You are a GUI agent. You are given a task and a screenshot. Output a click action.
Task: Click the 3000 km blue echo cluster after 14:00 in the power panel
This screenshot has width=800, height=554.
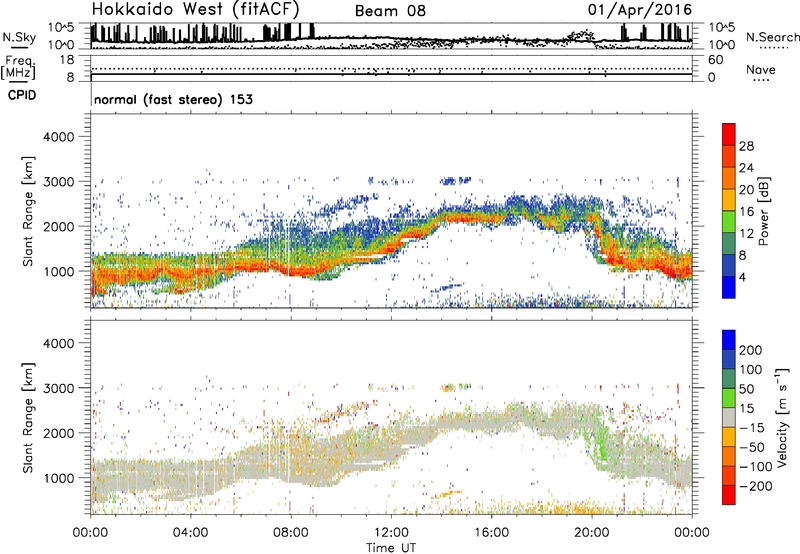tap(456, 181)
